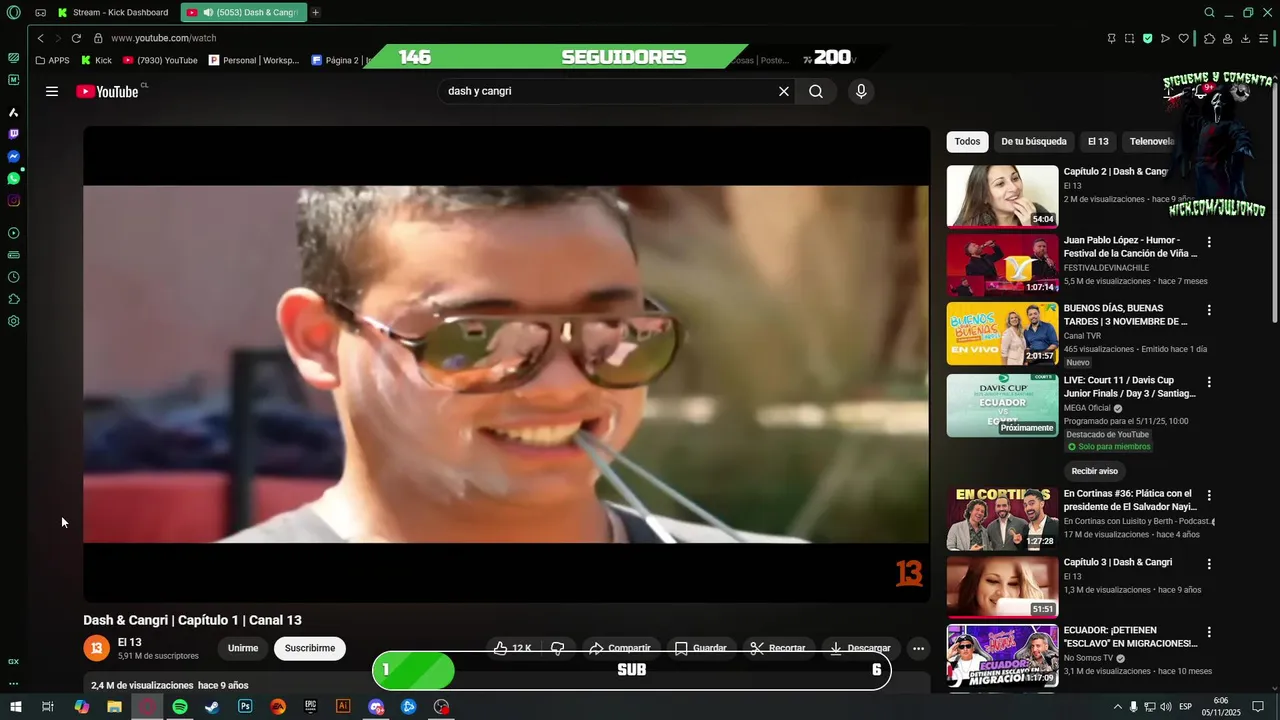Open Spotify from the taskbar
Image resolution: width=1280 pixels, height=720 pixels.
180,707
